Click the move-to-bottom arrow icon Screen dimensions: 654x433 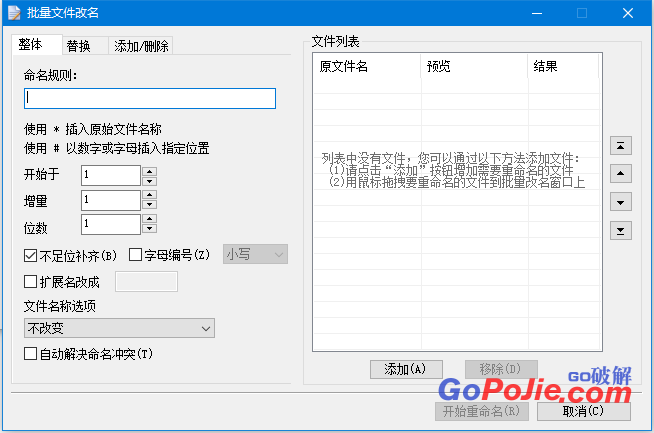(621, 231)
